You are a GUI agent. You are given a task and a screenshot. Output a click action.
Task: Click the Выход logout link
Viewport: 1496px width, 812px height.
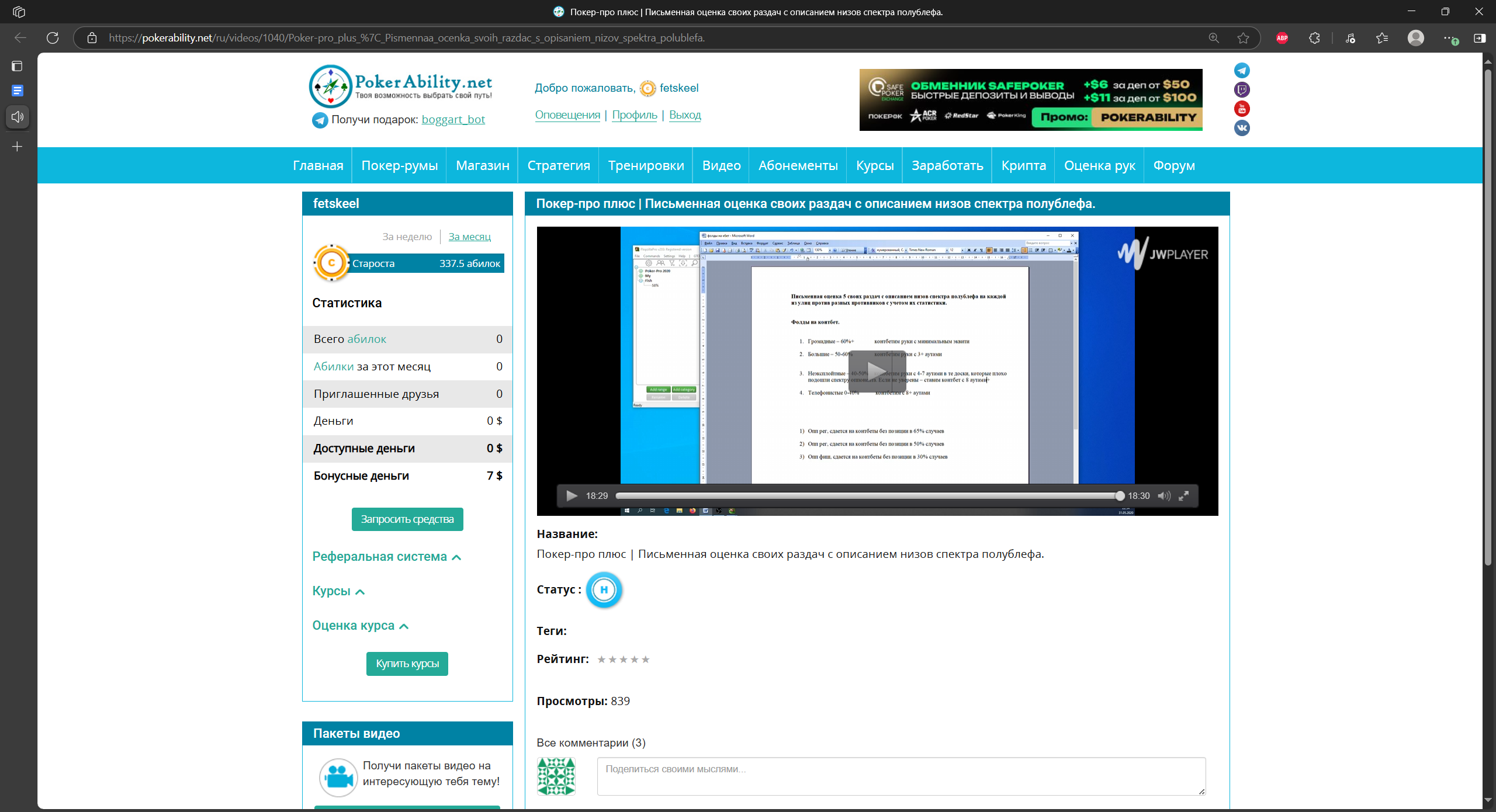(685, 115)
